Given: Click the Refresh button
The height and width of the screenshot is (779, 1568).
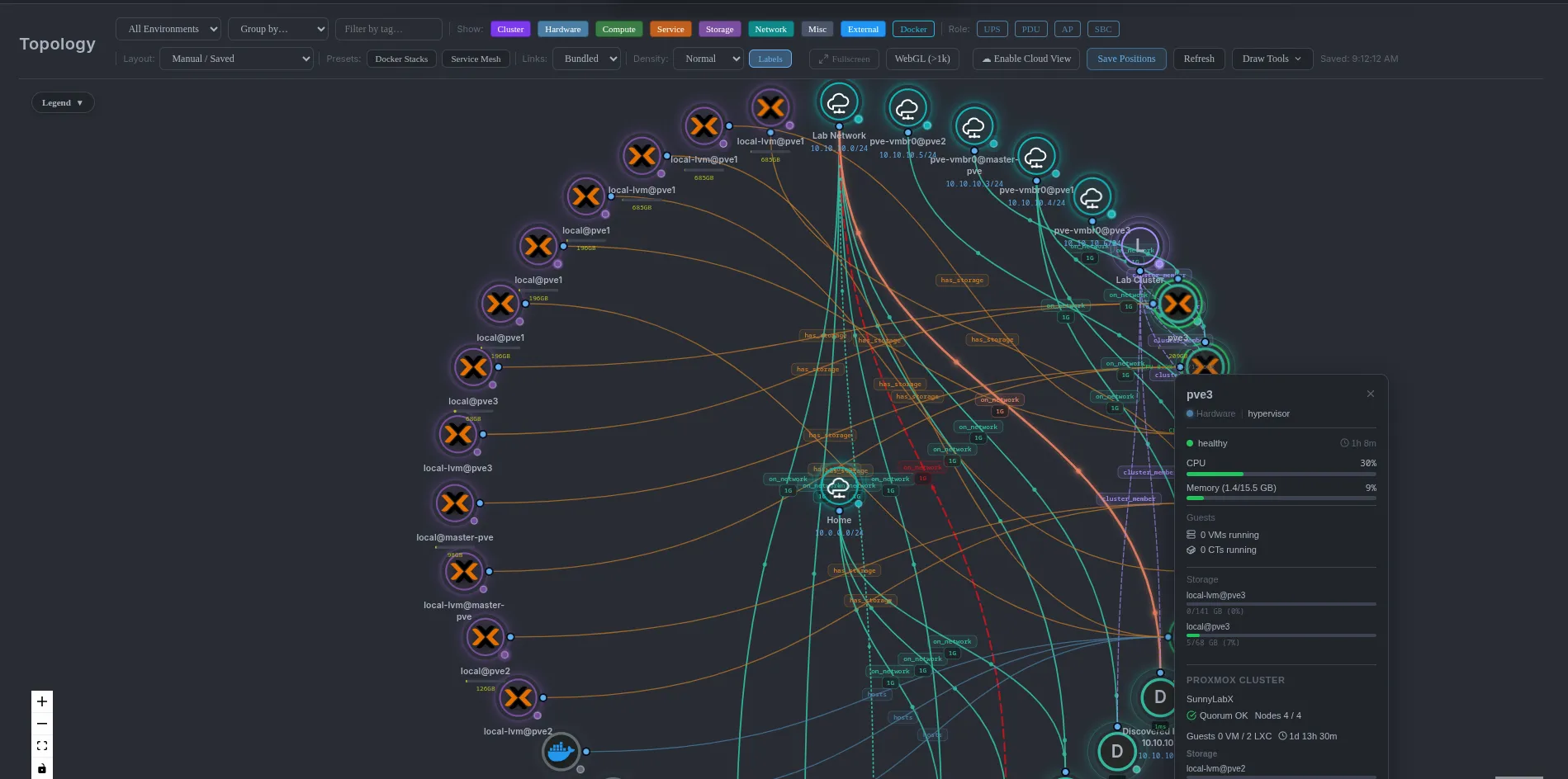Looking at the screenshot, I should coord(1199,59).
